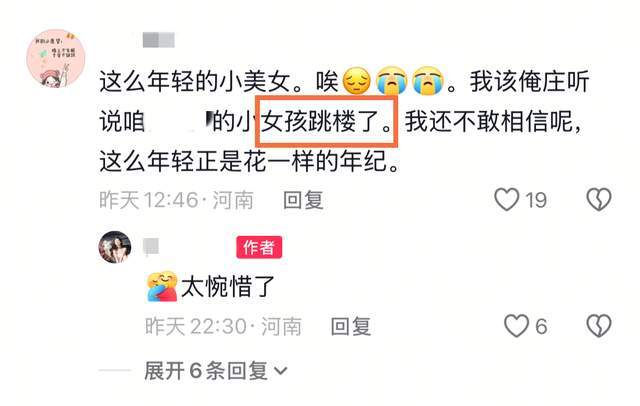Tap timestamp 昨天 12:46 · 河南
The width and height of the screenshot is (640, 406).
[x=176, y=200]
